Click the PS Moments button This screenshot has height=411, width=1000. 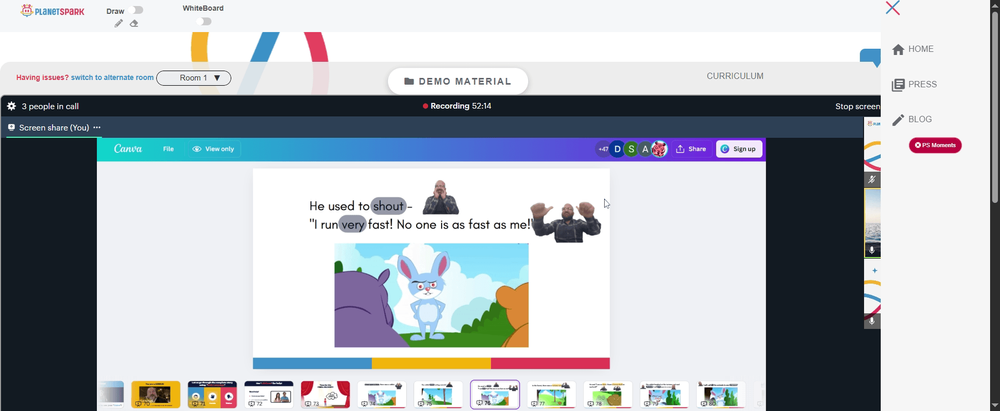point(935,146)
